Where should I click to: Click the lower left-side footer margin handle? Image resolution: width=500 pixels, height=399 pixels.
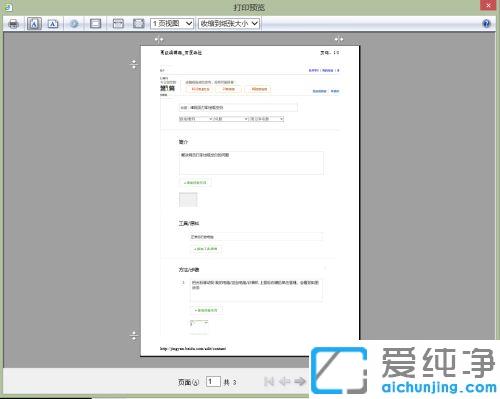(134, 336)
